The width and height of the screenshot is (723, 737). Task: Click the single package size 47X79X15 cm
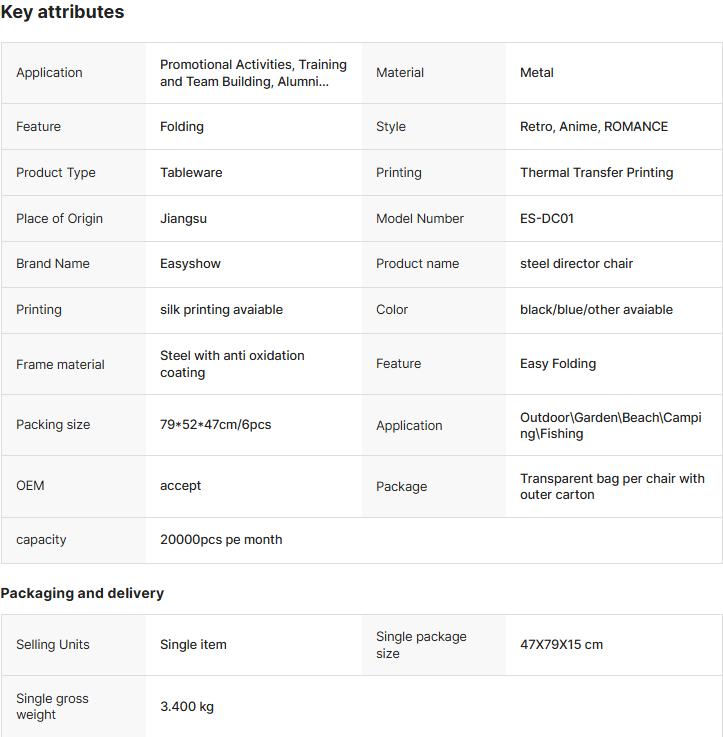pos(561,645)
